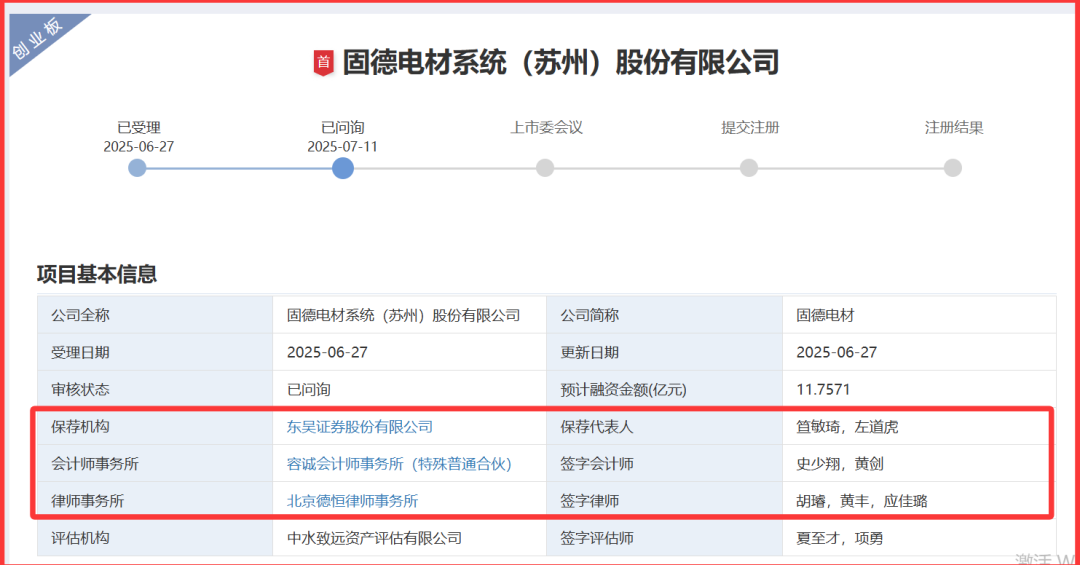The image size is (1080, 565).
Task: Click the 更新日期 label cell
Action: (664, 352)
